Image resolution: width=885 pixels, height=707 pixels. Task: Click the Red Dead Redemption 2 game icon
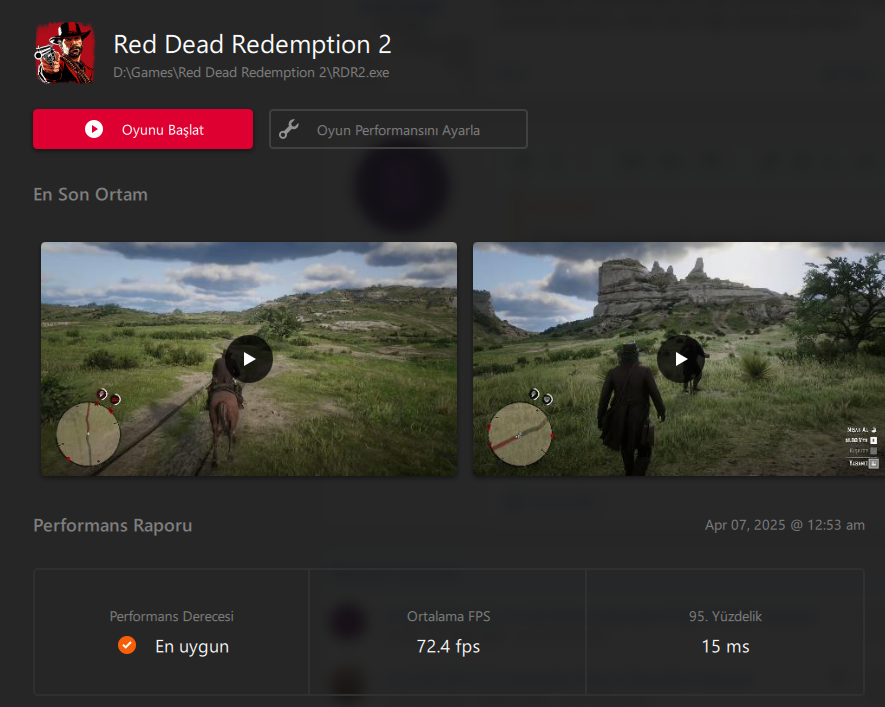point(64,52)
